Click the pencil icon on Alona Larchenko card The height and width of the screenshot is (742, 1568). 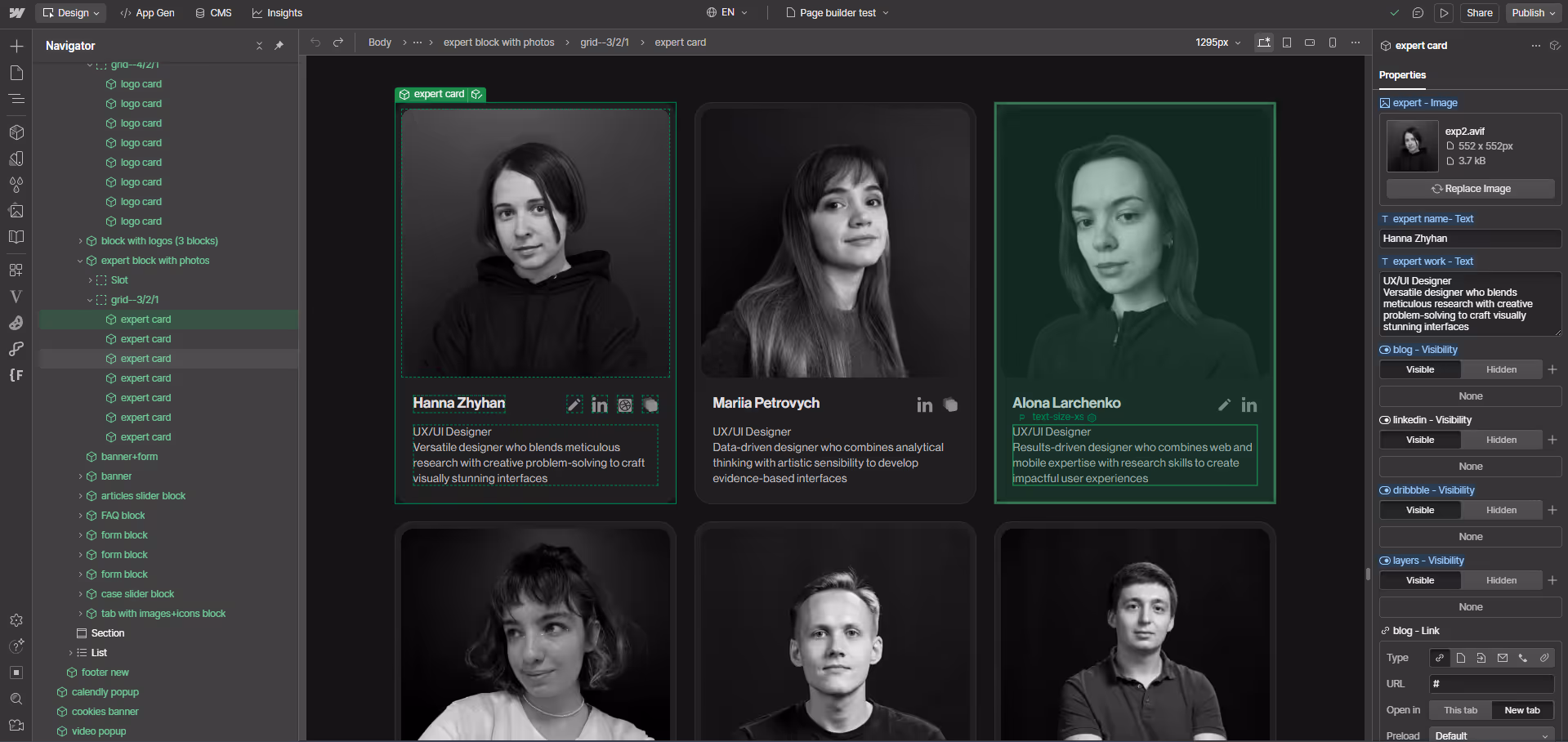point(1224,405)
